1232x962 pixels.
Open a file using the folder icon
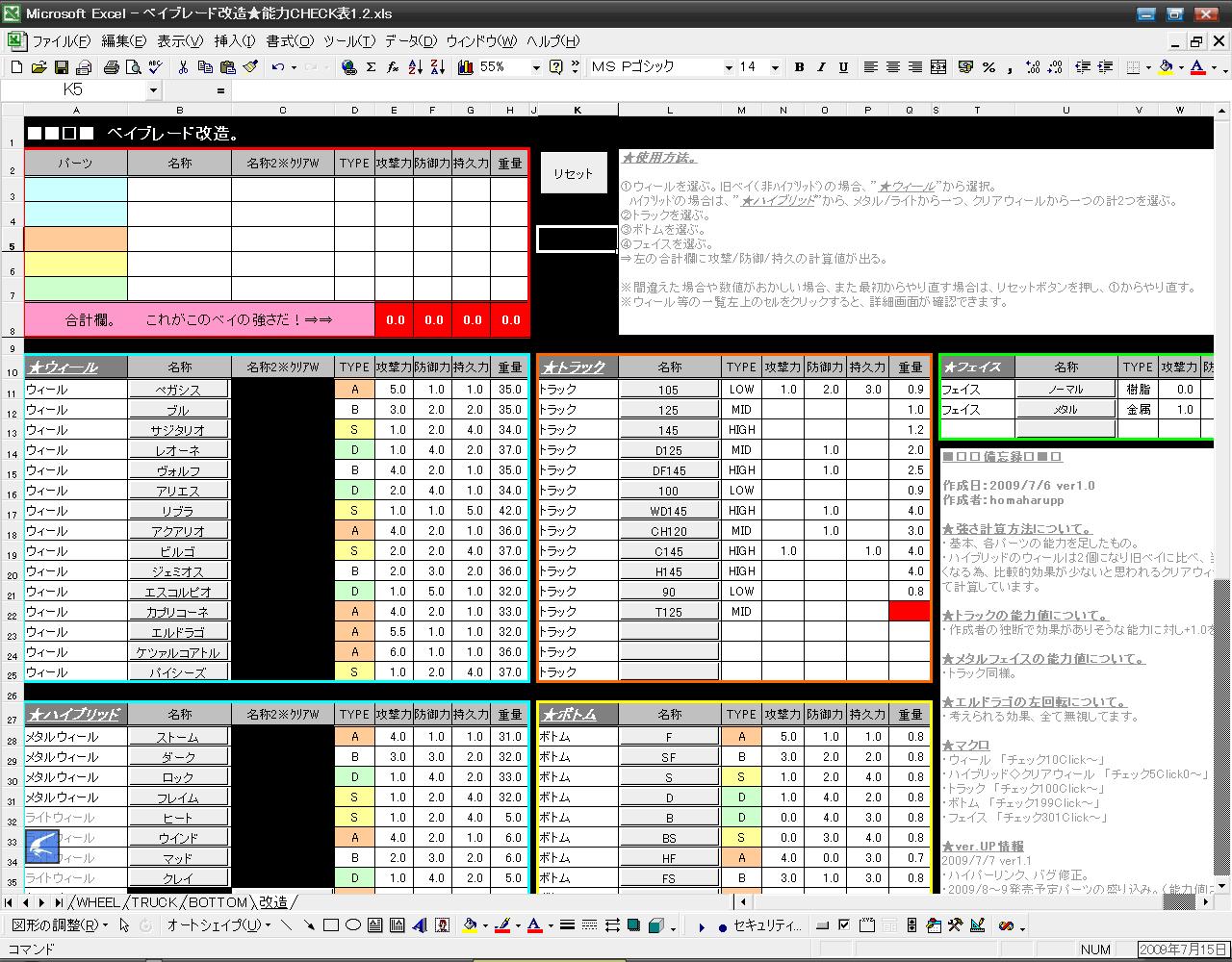[x=38, y=67]
